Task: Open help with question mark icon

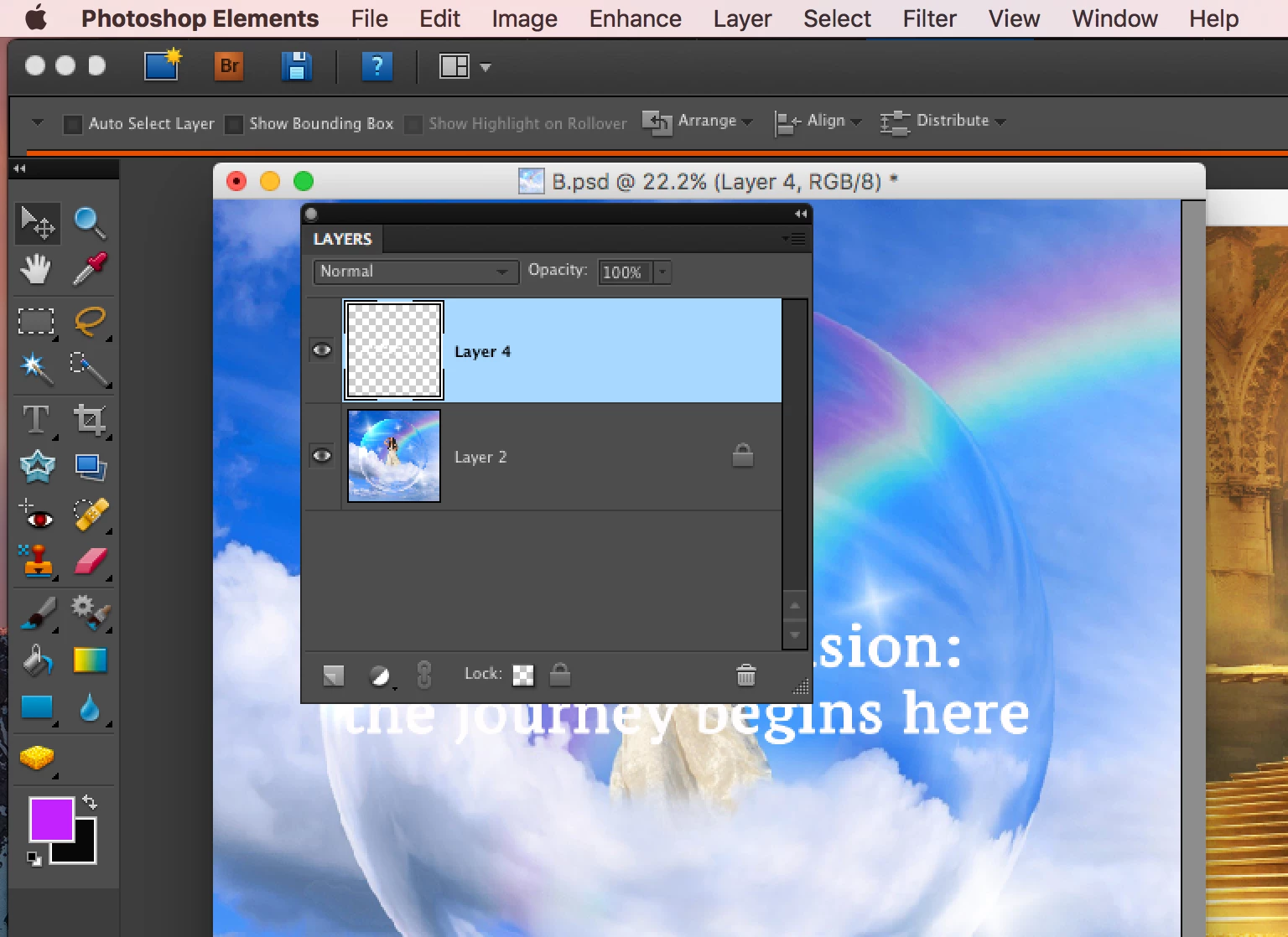Action: pos(377,66)
